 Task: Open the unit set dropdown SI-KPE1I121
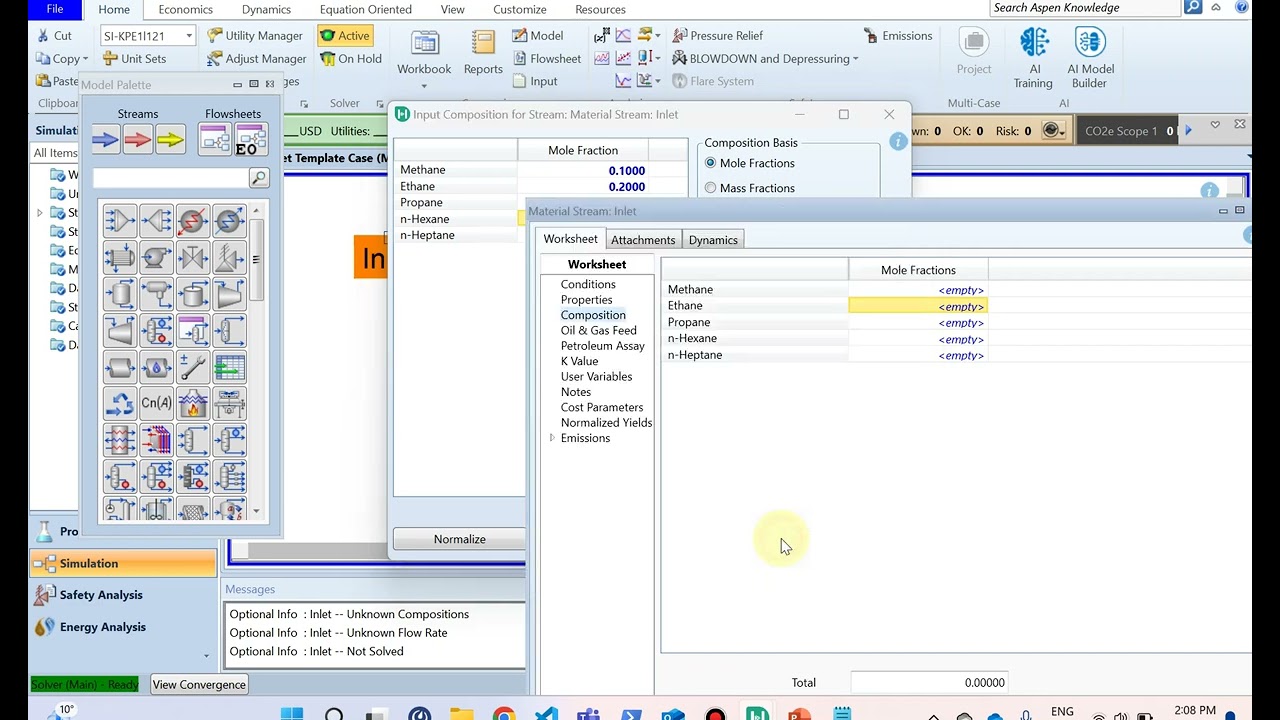[188, 36]
